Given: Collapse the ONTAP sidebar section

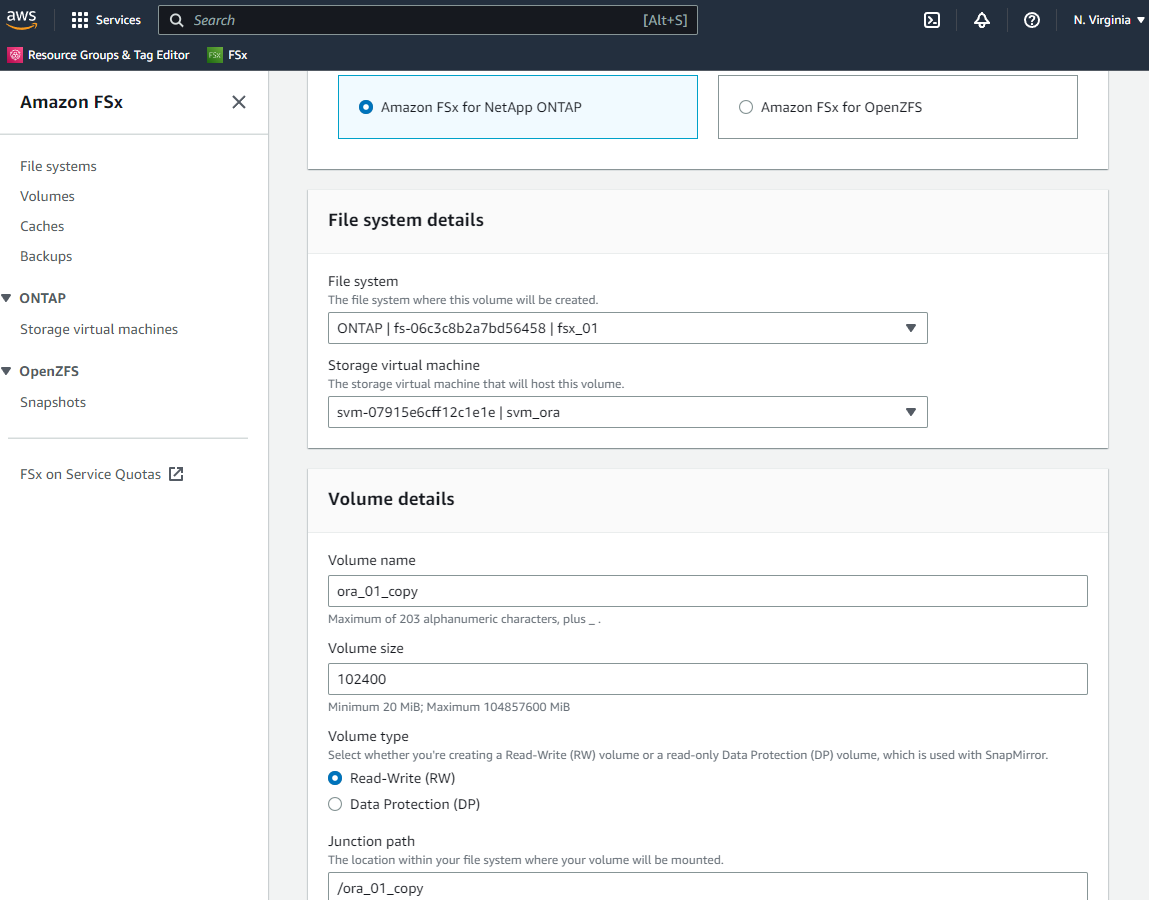Looking at the screenshot, I should click(8, 298).
